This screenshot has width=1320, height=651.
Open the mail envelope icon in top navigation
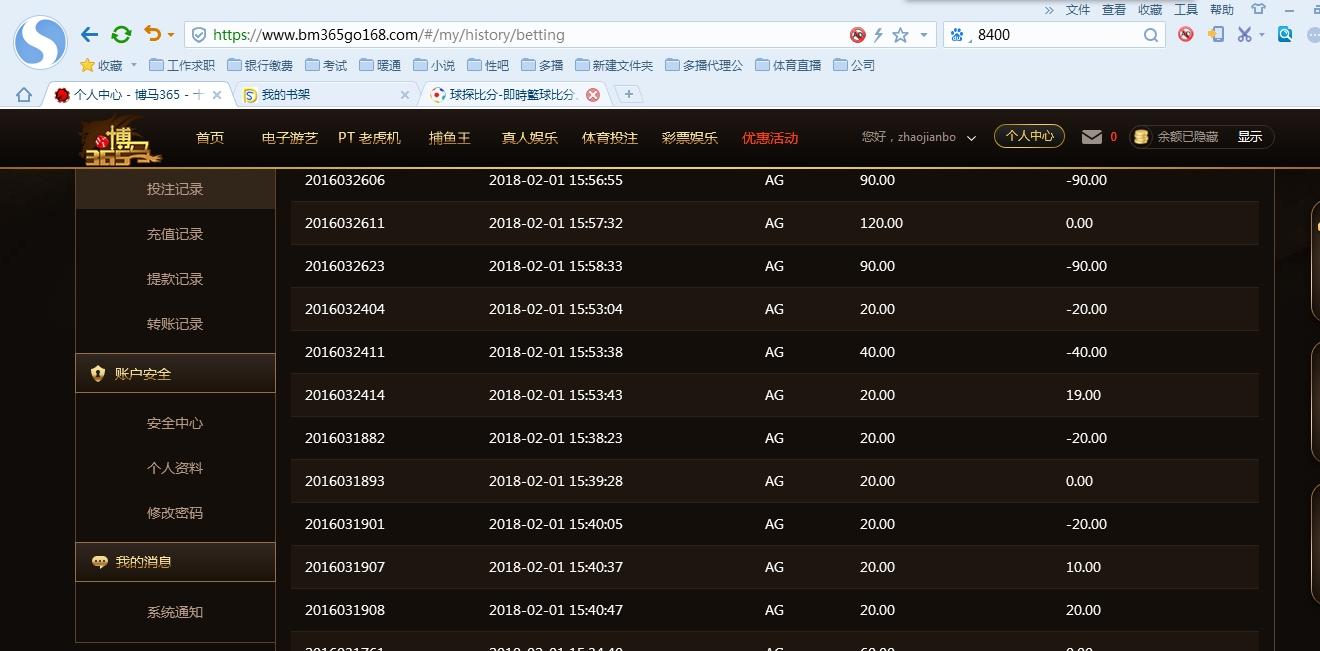click(x=1091, y=137)
